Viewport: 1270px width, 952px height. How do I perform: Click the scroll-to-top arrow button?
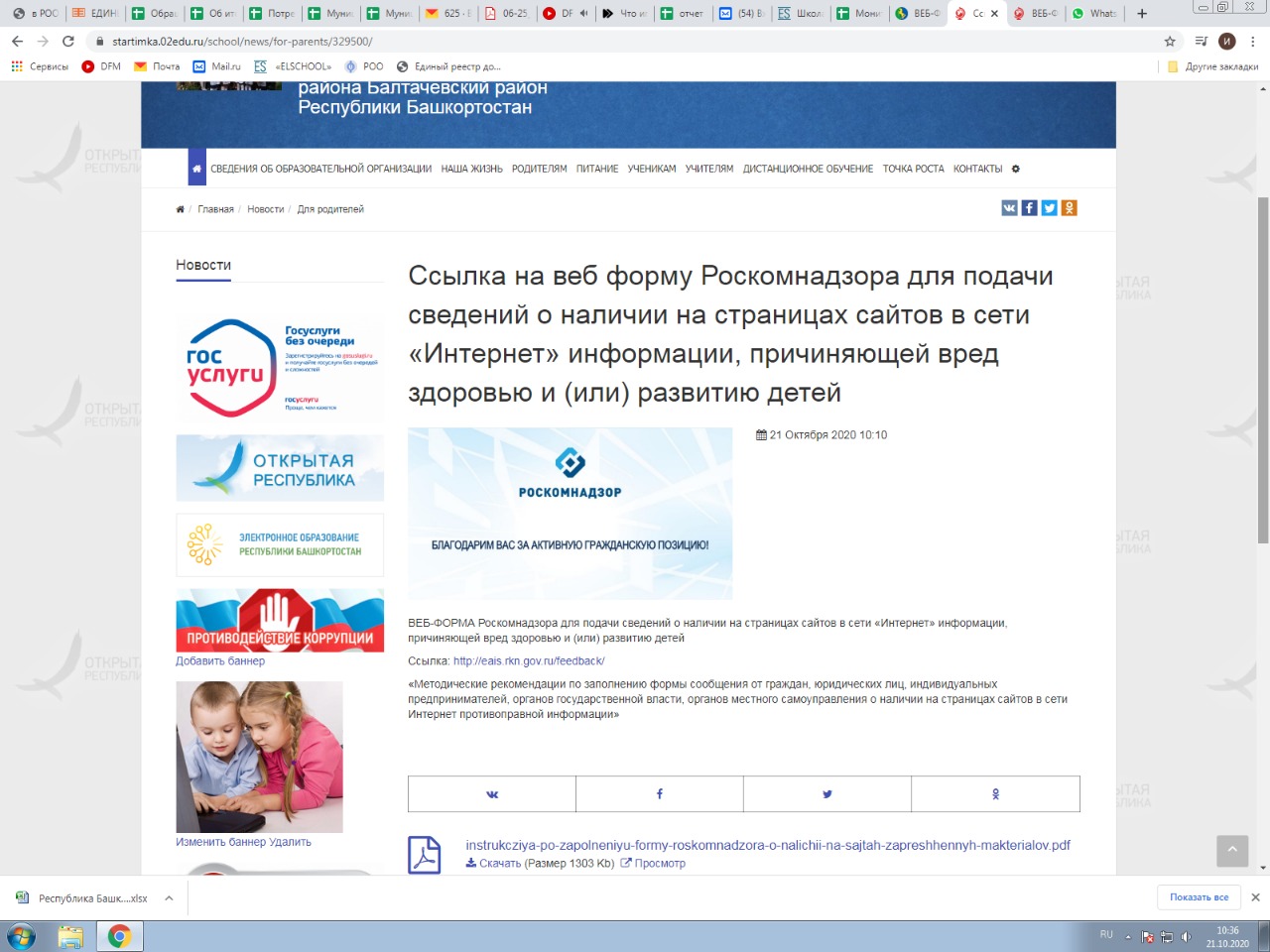point(1232,850)
